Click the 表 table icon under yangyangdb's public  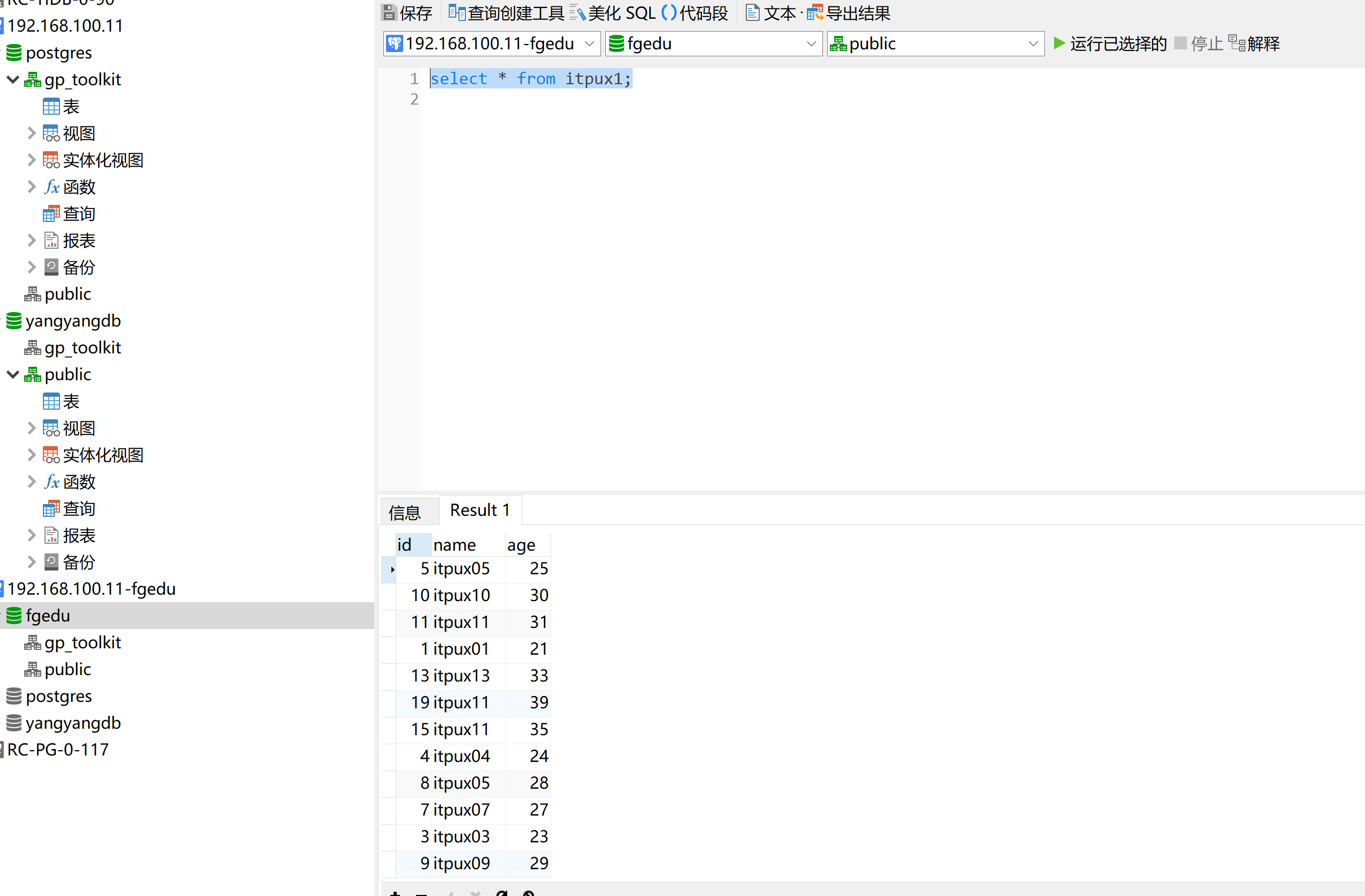pyautogui.click(x=51, y=402)
